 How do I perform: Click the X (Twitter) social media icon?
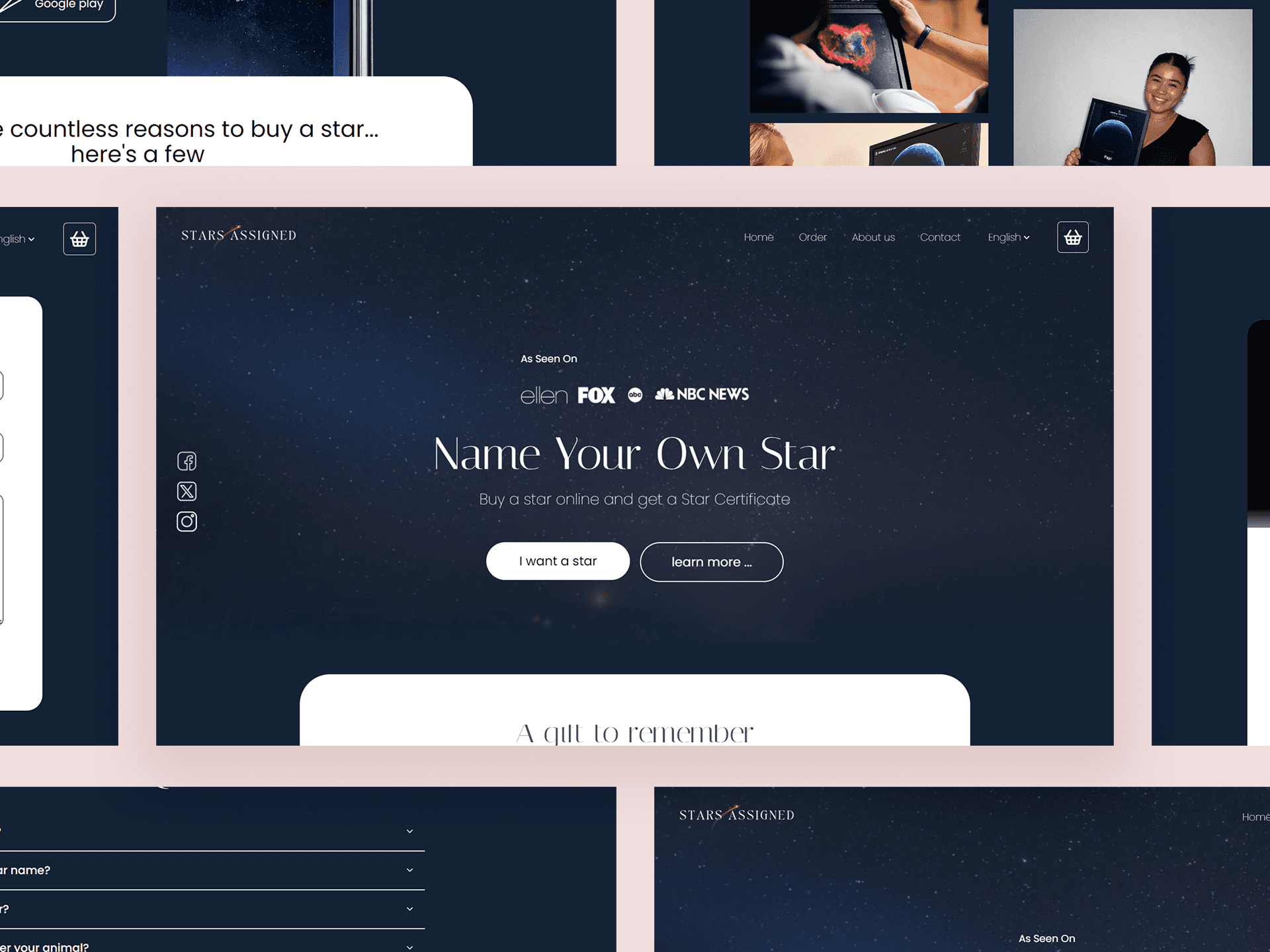pos(187,491)
